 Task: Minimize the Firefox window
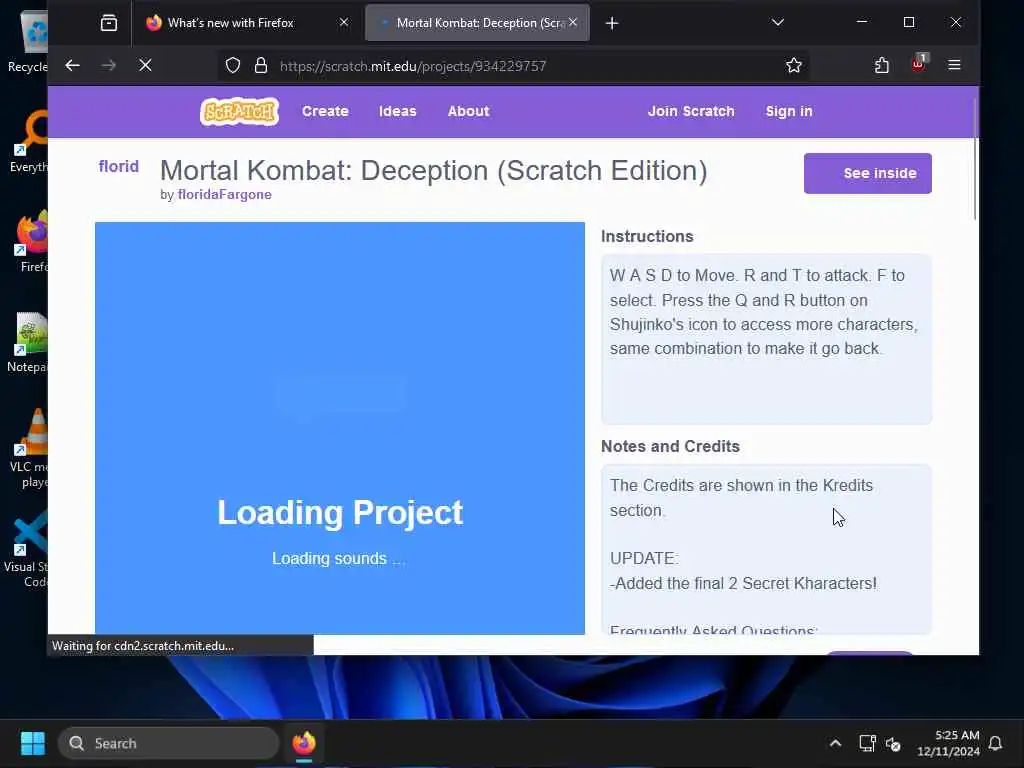[x=862, y=22]
